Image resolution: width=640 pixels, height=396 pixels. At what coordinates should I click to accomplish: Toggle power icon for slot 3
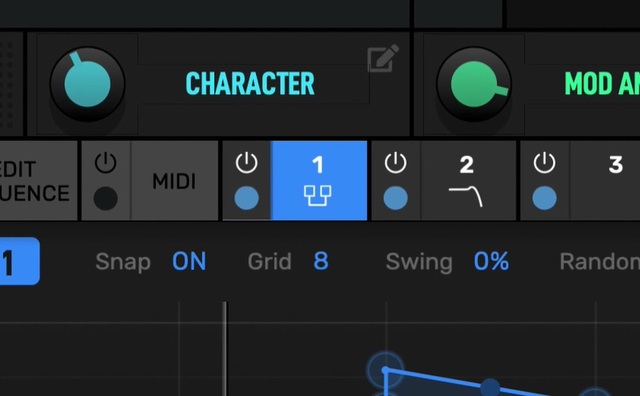tap(544, 163)
